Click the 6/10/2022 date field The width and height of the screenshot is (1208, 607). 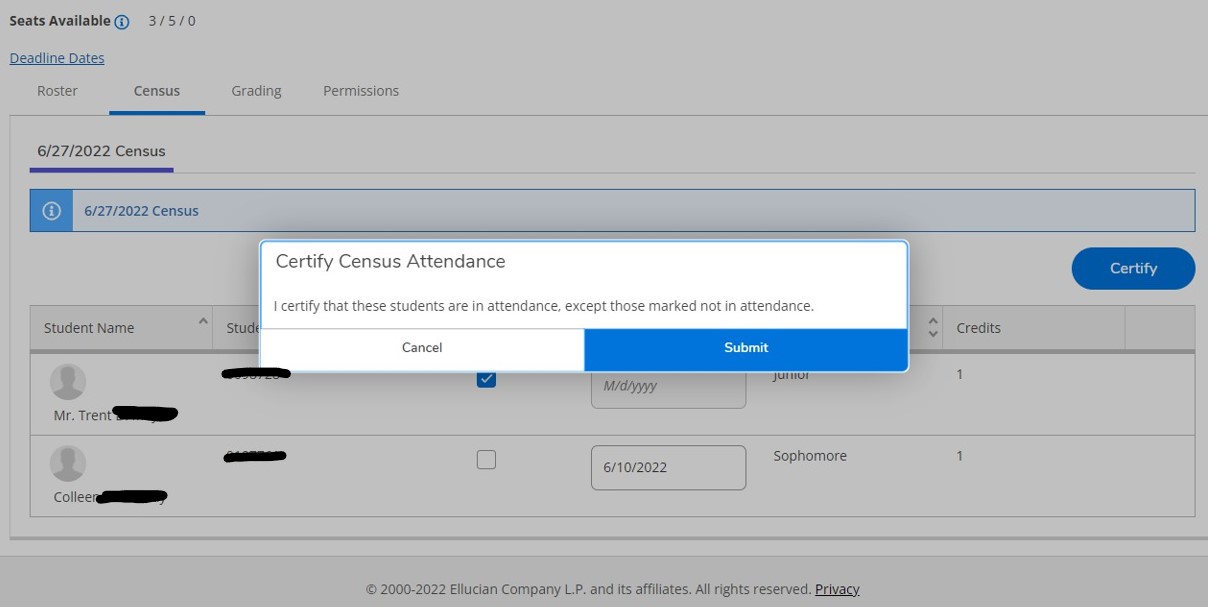pyautogui.click(x=668, y=468)
